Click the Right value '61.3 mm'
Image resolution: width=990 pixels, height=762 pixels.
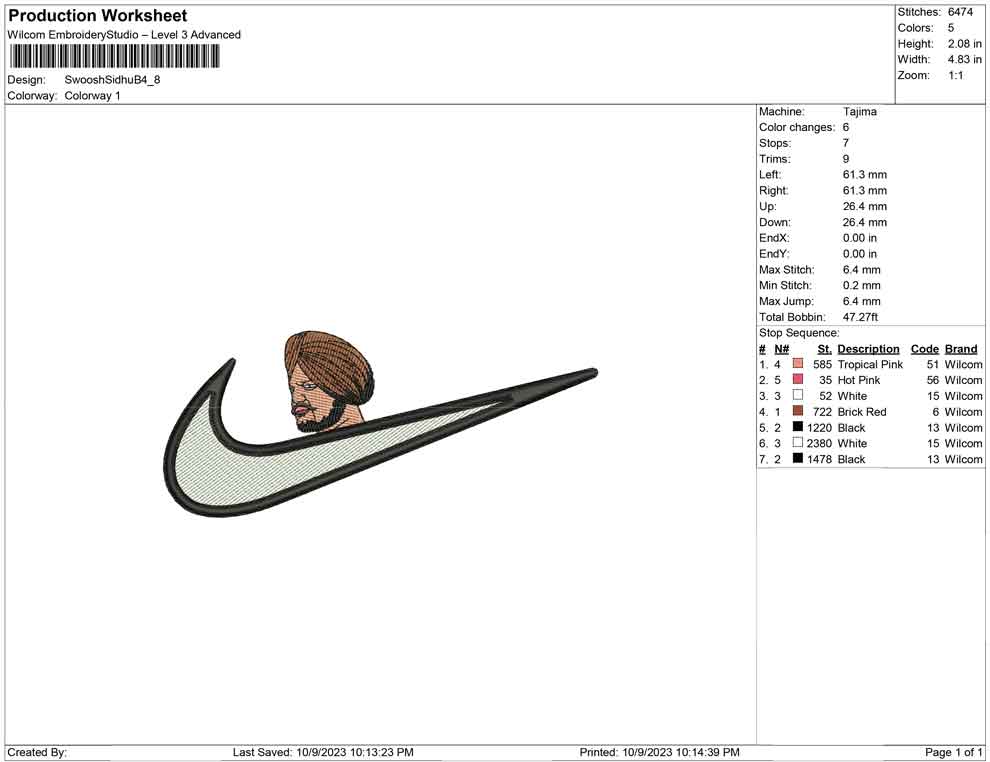click(x=865, y=191)
